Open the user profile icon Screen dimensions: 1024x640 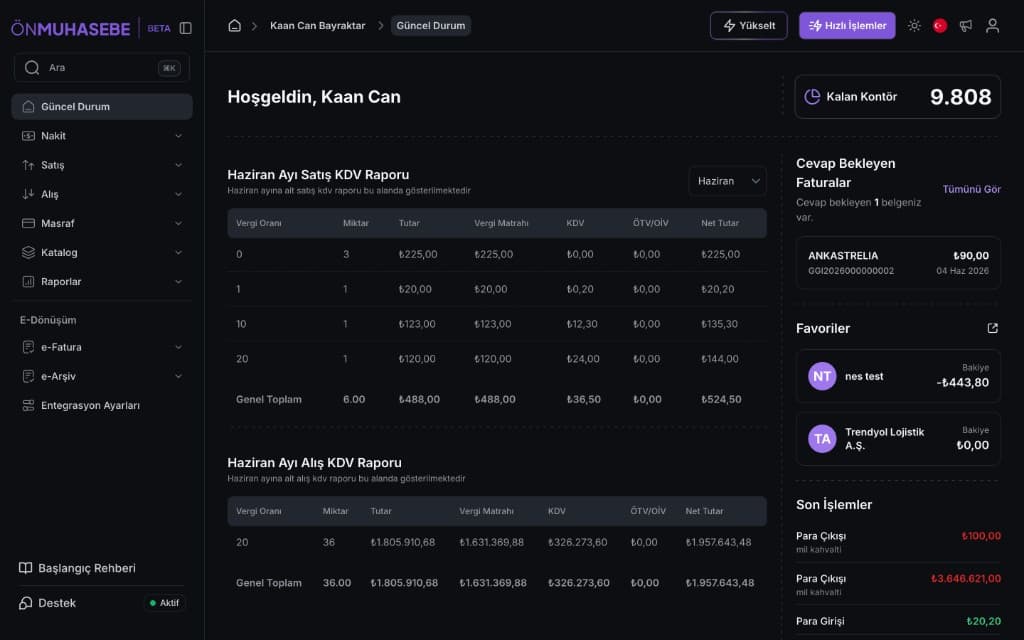tap(992, 25)
